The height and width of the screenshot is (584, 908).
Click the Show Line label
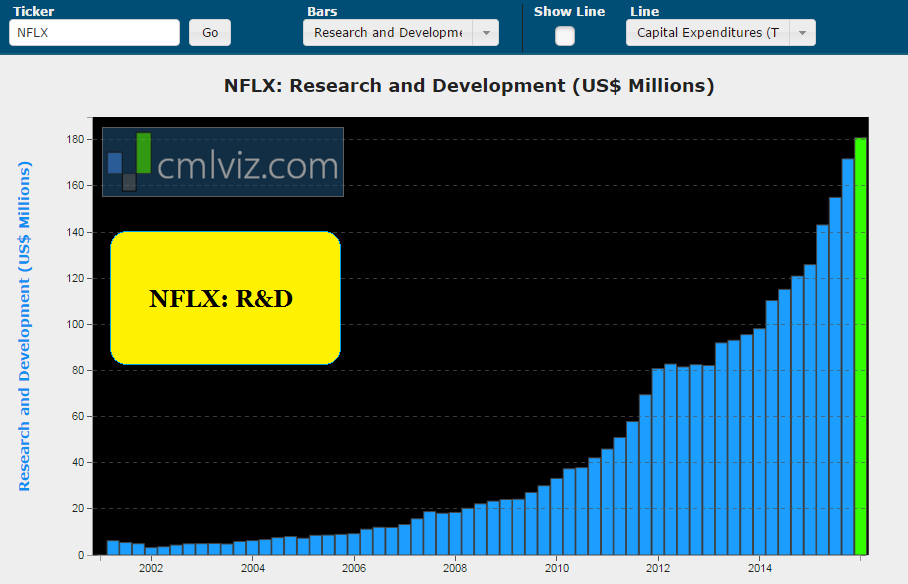pos(569,12)
